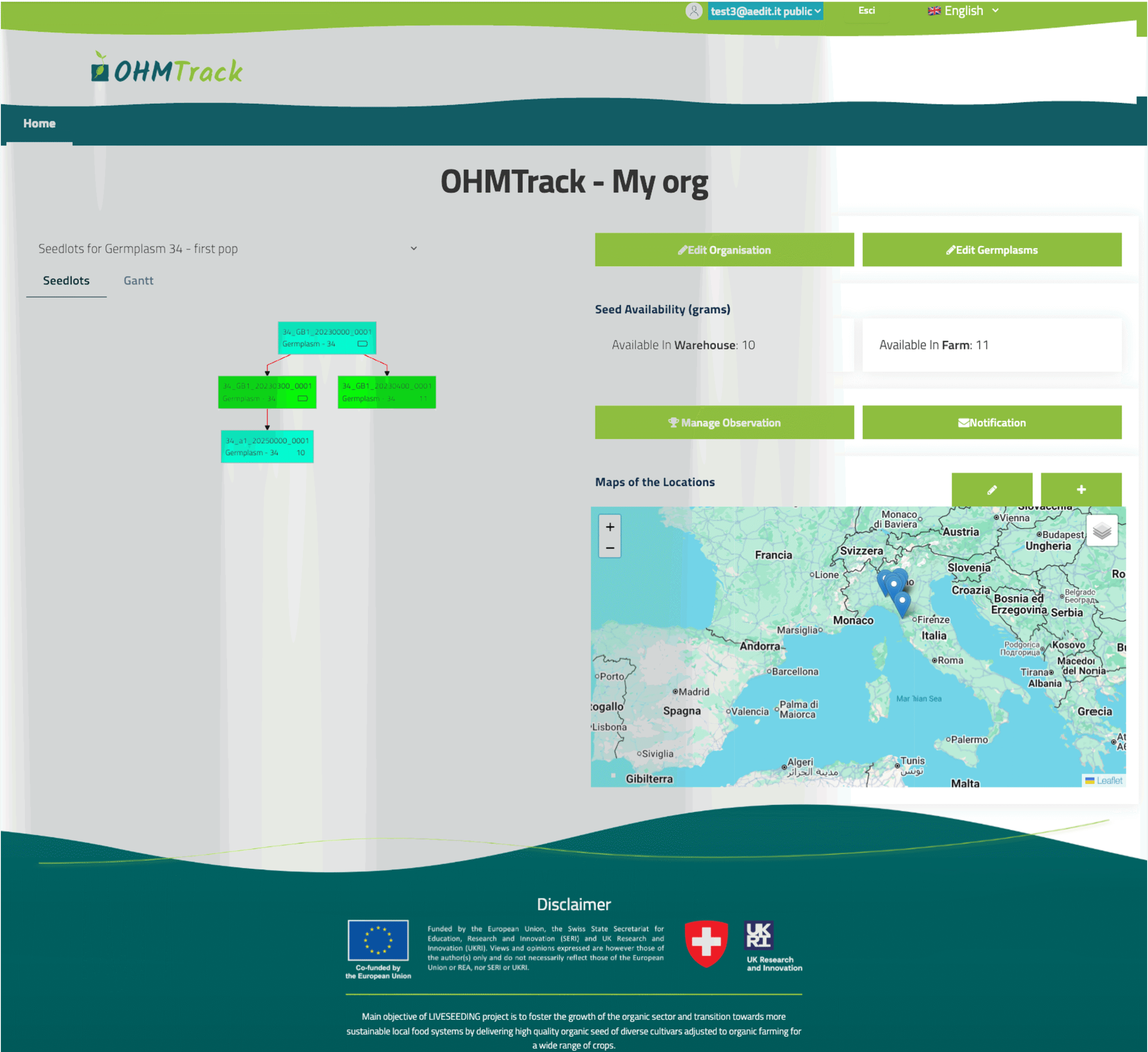Screen dimensions: 1148x1052
Task: Zoom out on the map
Action: (610, 548)
